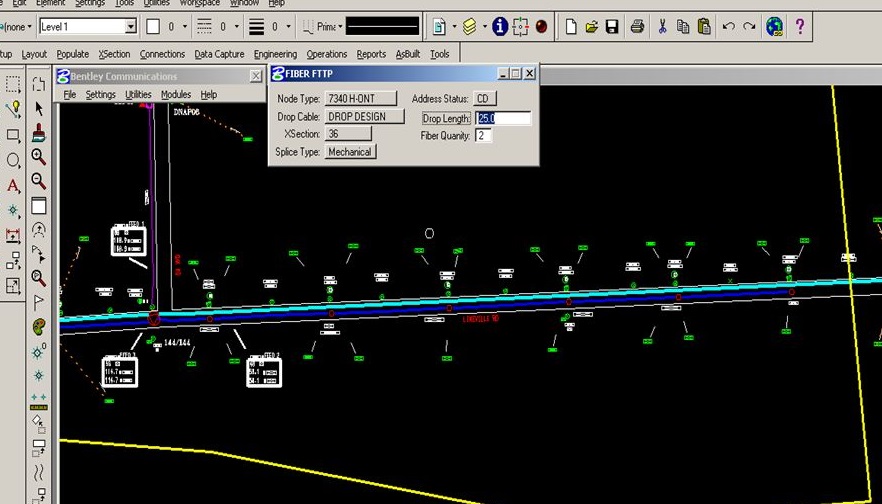Create a new file with blank page icon

[x=571, y=26]
